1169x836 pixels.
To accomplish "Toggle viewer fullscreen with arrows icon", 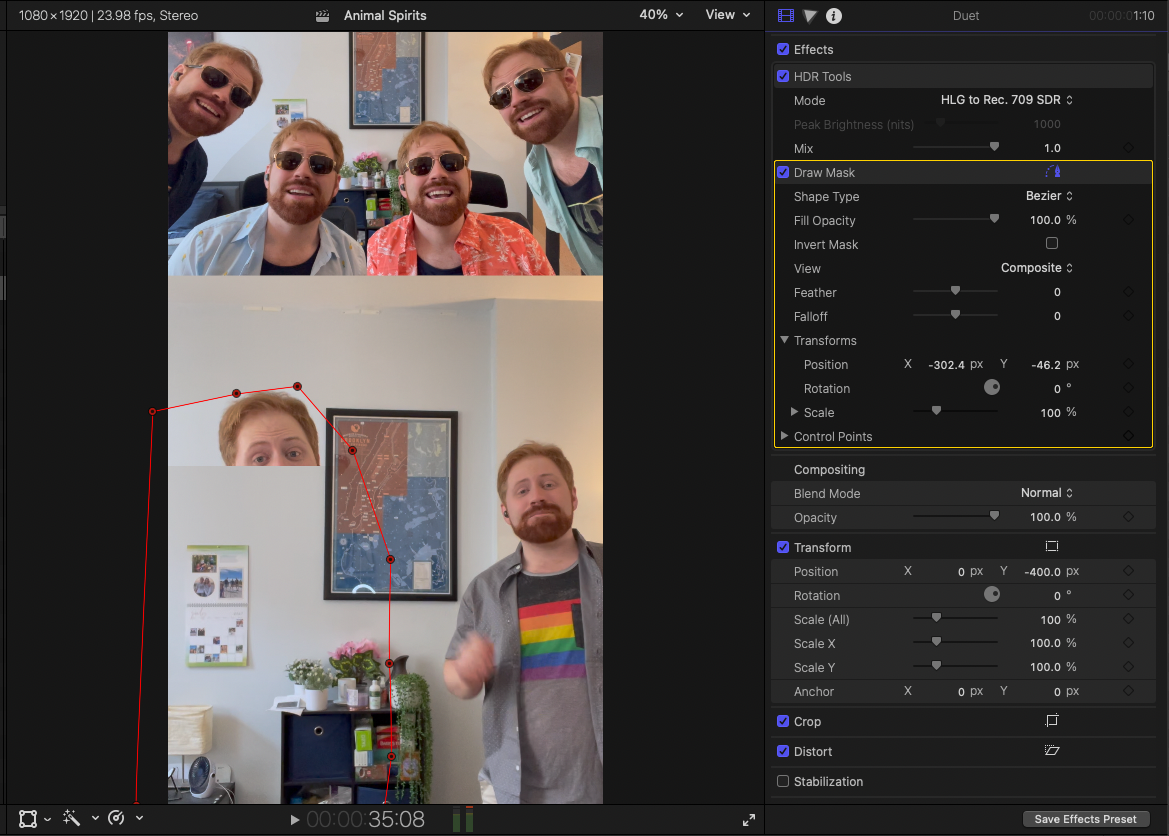I will 749,820.
